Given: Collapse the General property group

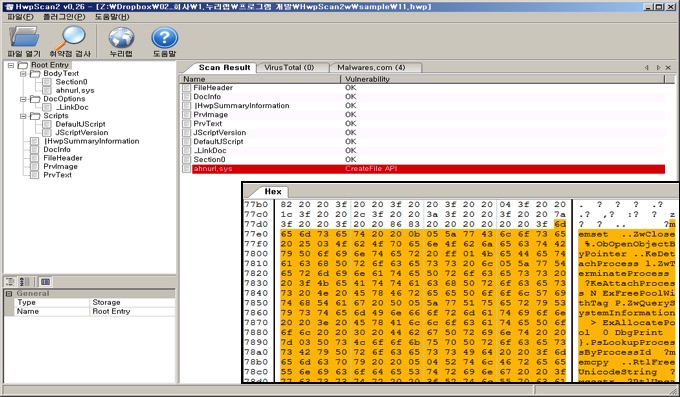Looking at the screenshot, I should point(9,294).
